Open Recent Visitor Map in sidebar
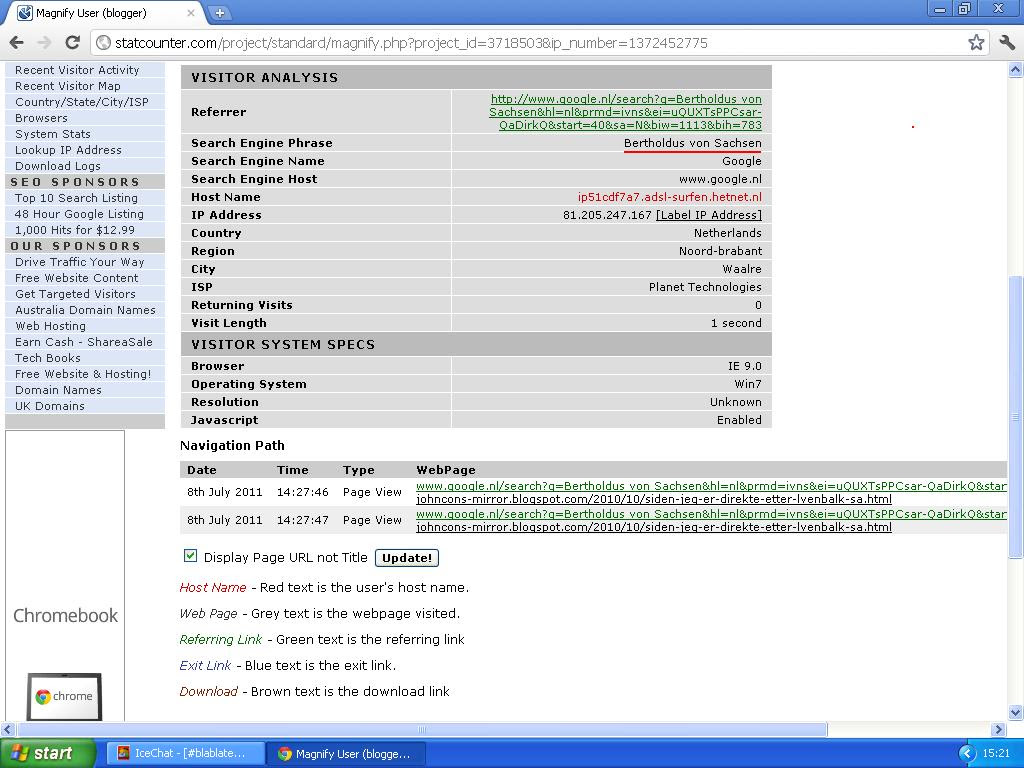1024x768 pixels. point(67,86)
